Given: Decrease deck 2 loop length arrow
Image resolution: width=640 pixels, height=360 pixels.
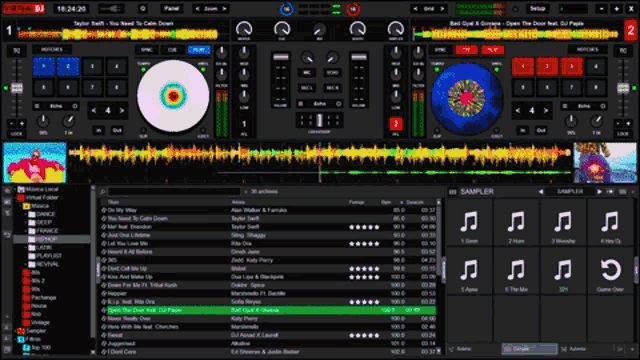Looking at the screenshot, I should click(x=518, y=111).
